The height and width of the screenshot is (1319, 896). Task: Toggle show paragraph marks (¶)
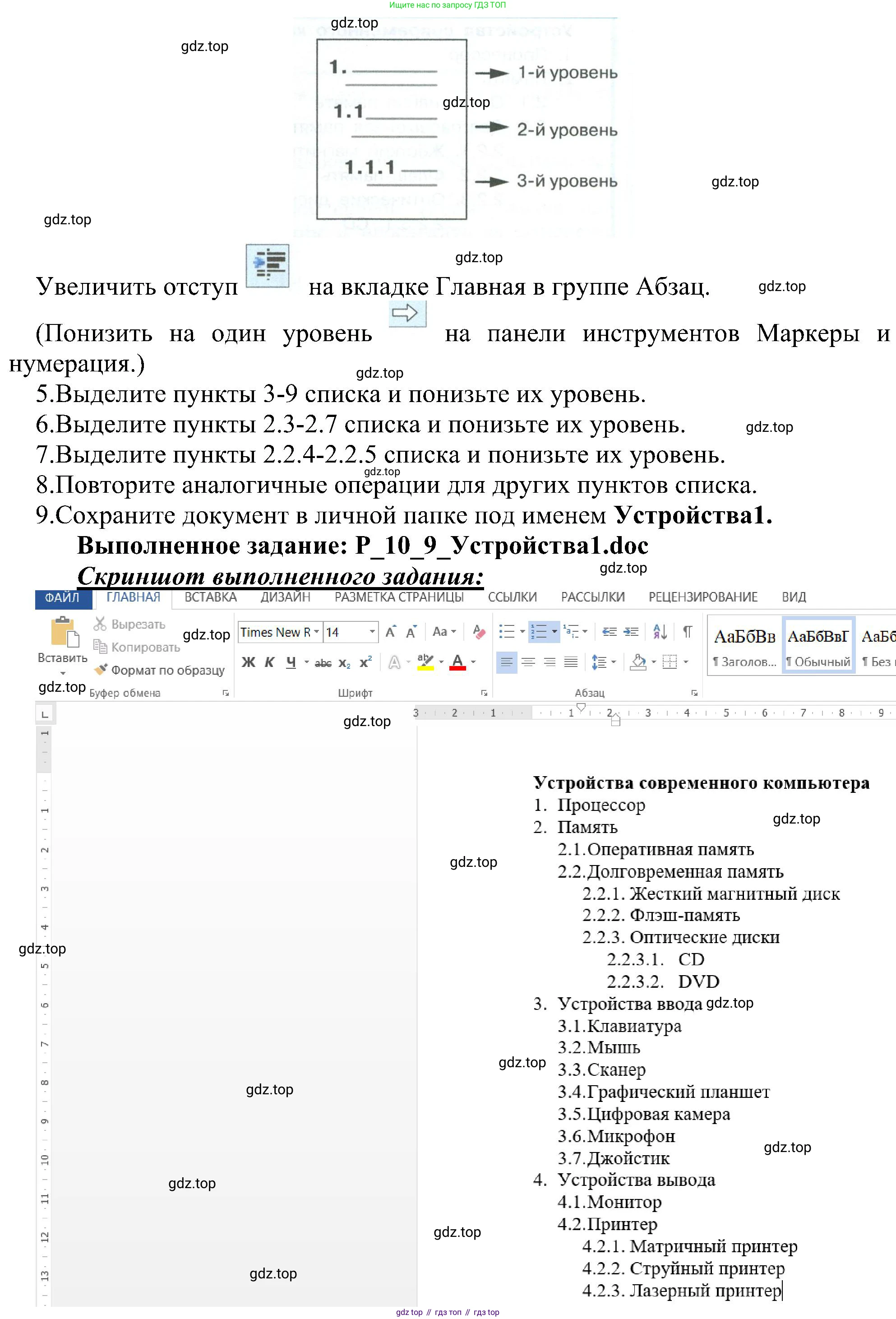[x=688, y=631]
